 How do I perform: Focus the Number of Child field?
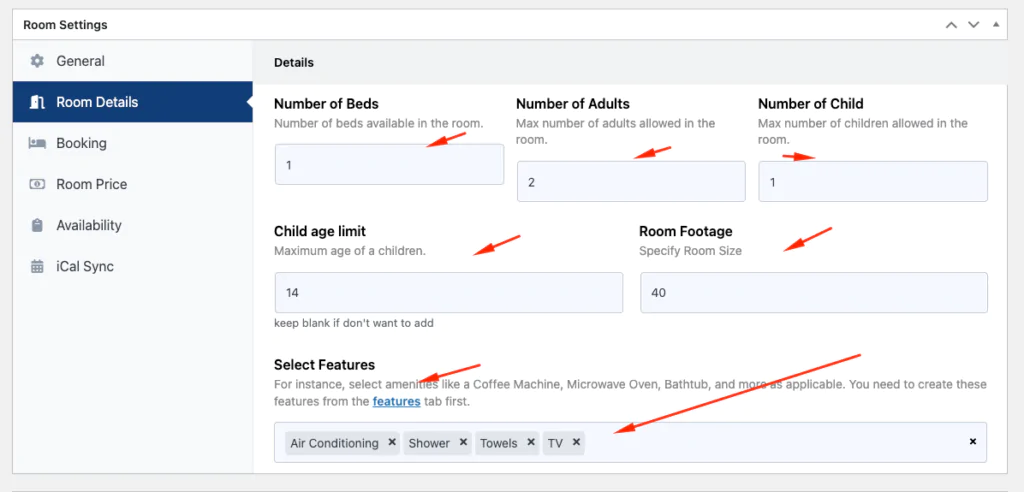coord(872,182)
